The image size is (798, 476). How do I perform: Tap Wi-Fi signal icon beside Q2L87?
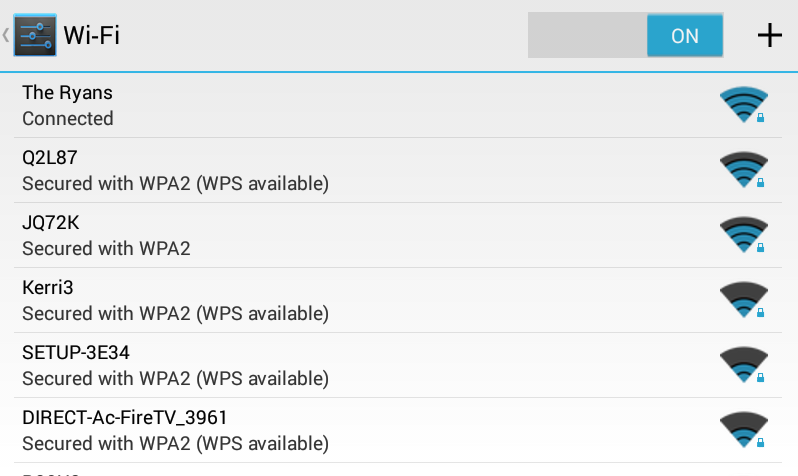(x=743, y=170)
